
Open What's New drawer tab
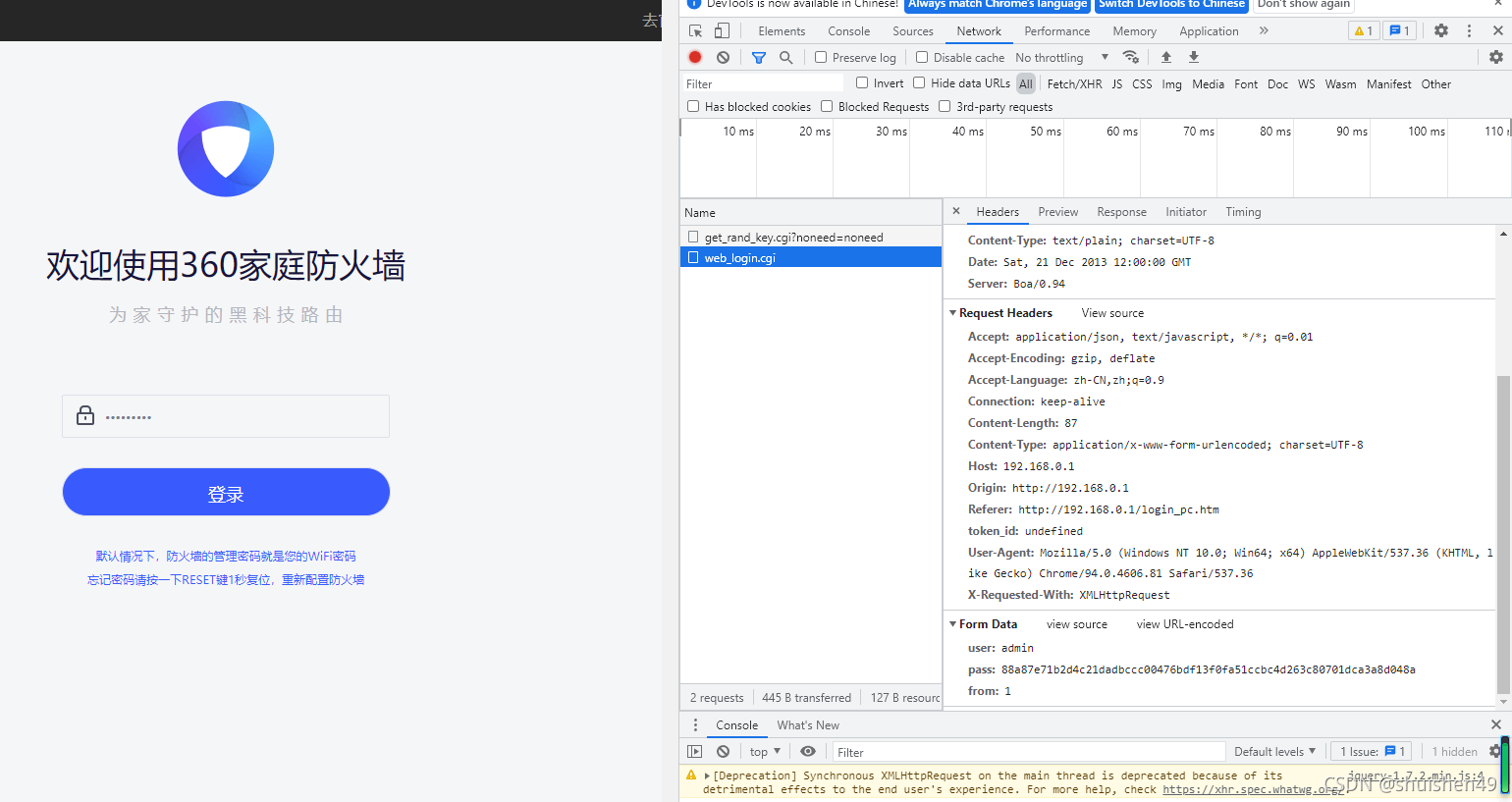(808, 725)
